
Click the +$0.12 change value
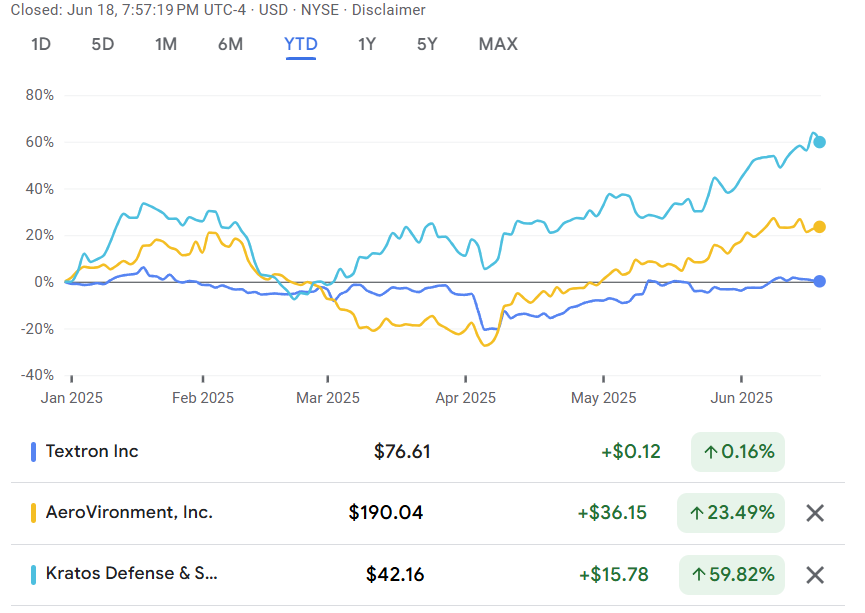[x=631, y=452]
